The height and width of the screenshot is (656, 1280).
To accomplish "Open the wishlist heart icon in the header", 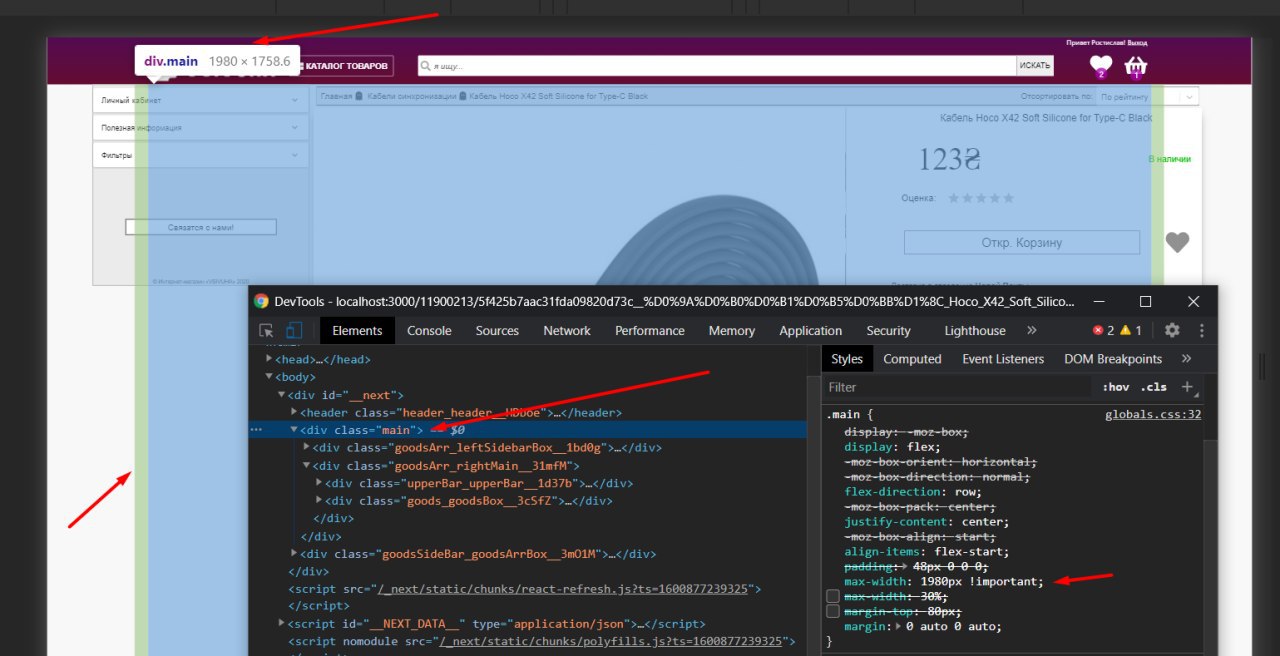I will coord(1101,67).
